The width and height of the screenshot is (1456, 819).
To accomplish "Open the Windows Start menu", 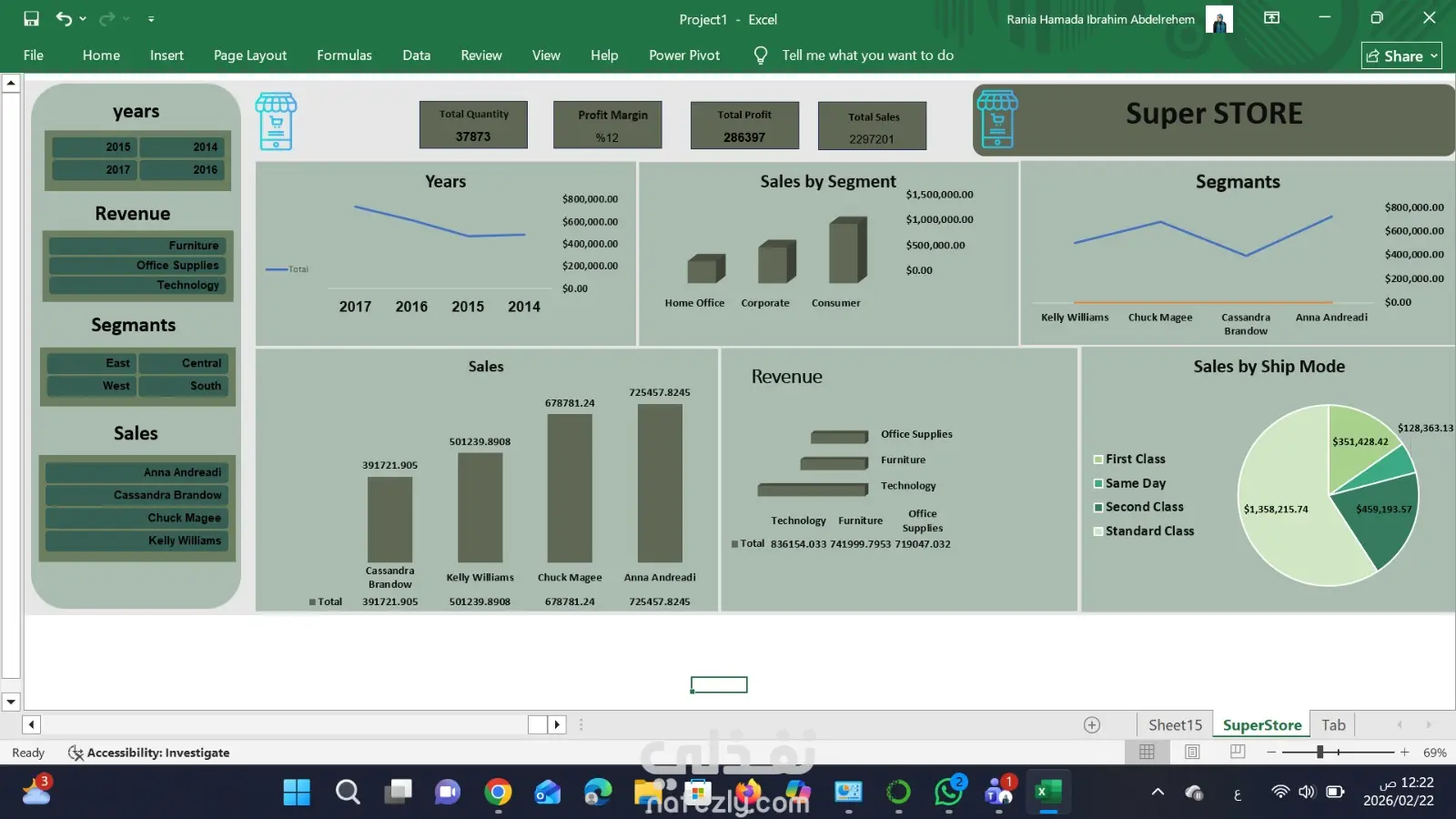I will [297, 793].
